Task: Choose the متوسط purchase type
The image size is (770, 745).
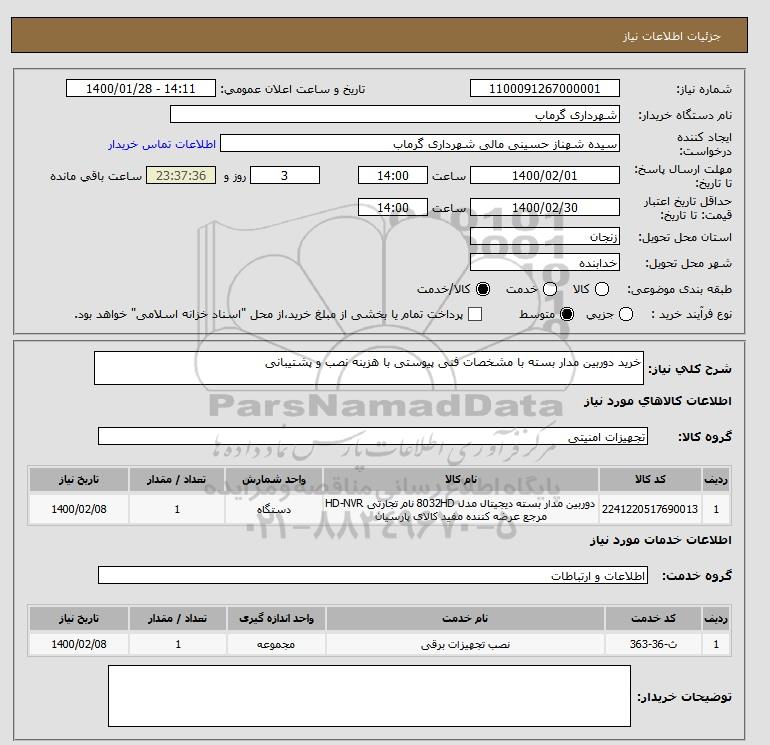Action: tap(567, 314)
